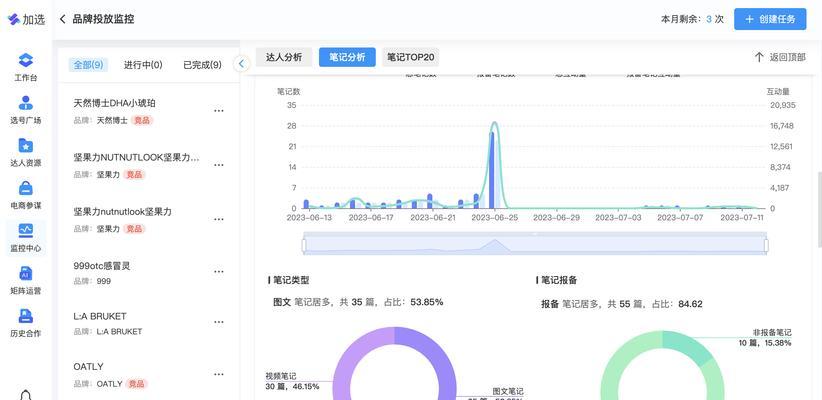This screenshot has height=400, width=822.
Task: Click the right handle of chart range slider
Action: tap(766, 245)
